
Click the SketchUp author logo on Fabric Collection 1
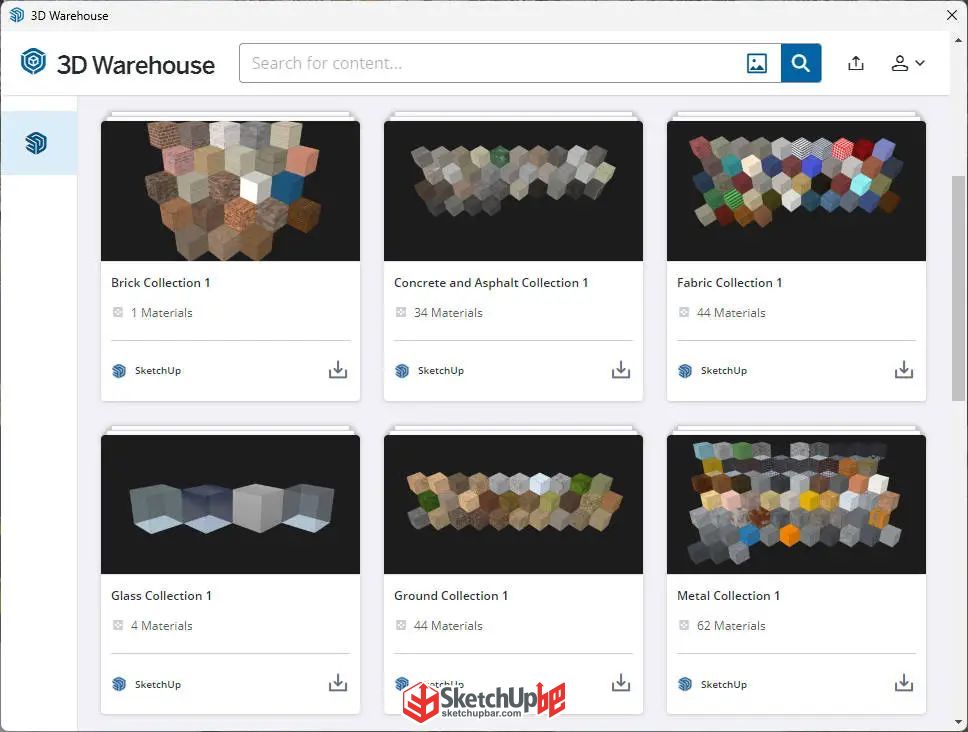coord(685,370)
